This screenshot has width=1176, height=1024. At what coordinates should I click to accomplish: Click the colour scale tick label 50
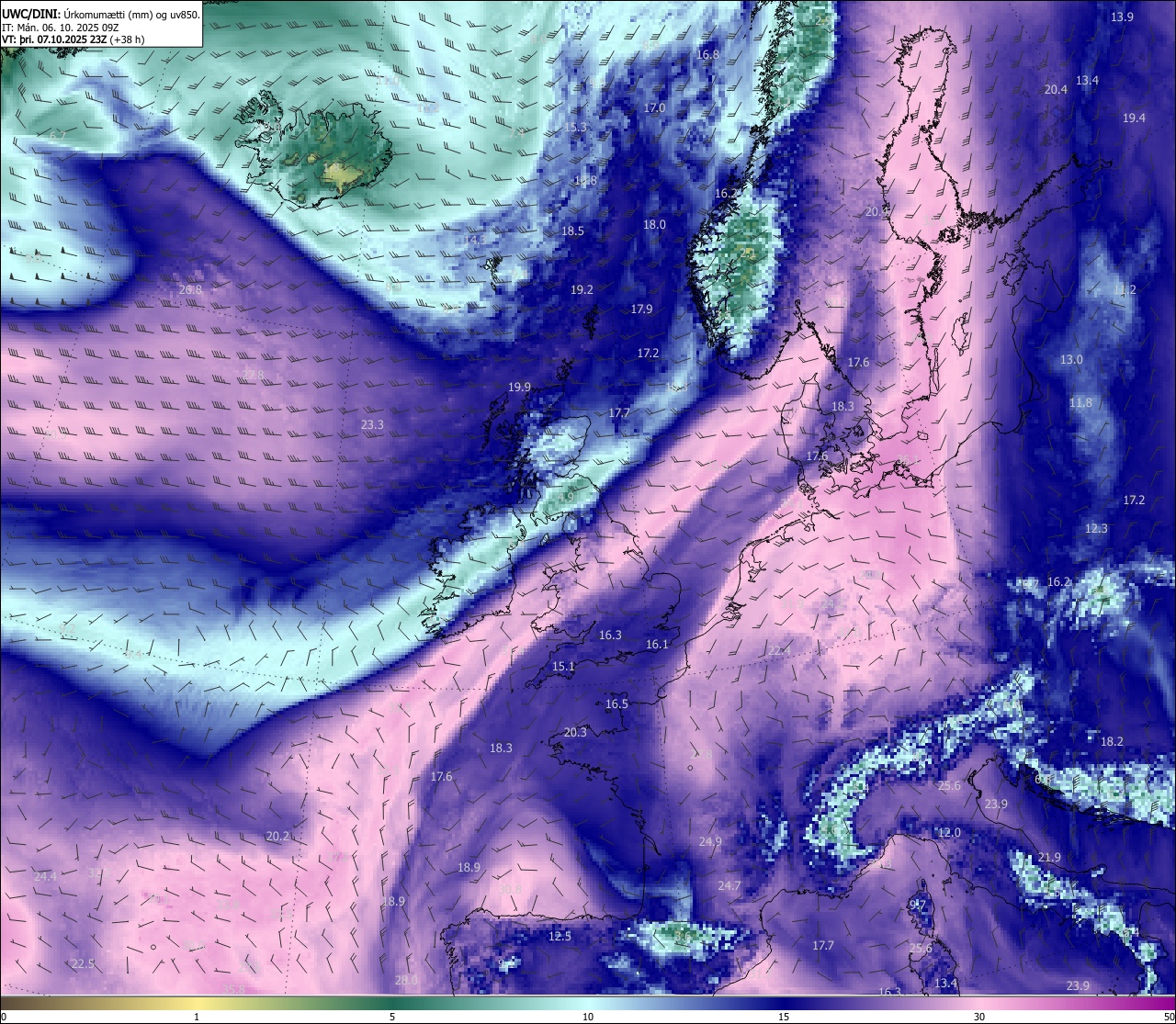tap(1168, 1017)
